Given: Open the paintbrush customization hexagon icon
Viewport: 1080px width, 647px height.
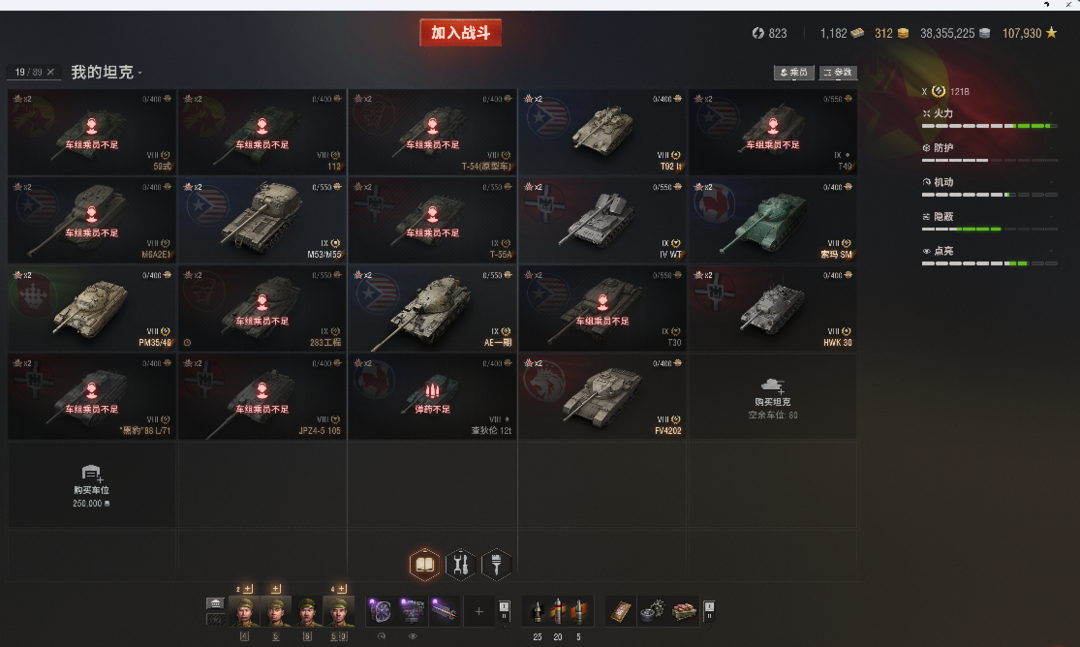Looking at the screenshot, I should [496, 565].
